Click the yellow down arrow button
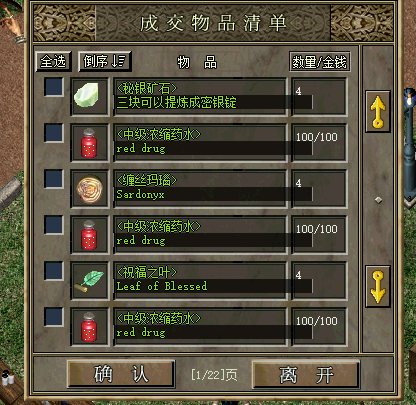This screenshot has height=405, width=416. click(x=378, y=286)
